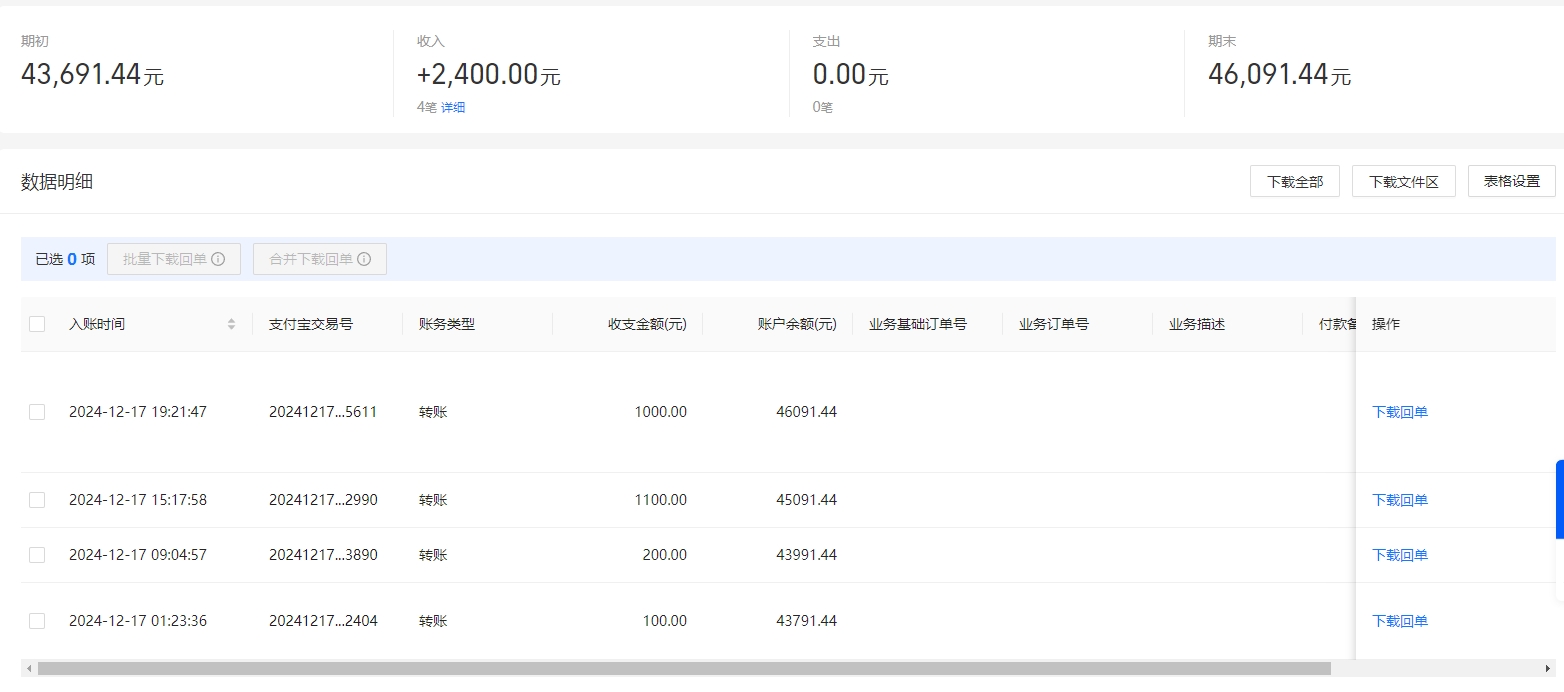This screenshot has width=1564, height=692.
Task: Click transaction number 20241217...2990
Action: (323, 500)
